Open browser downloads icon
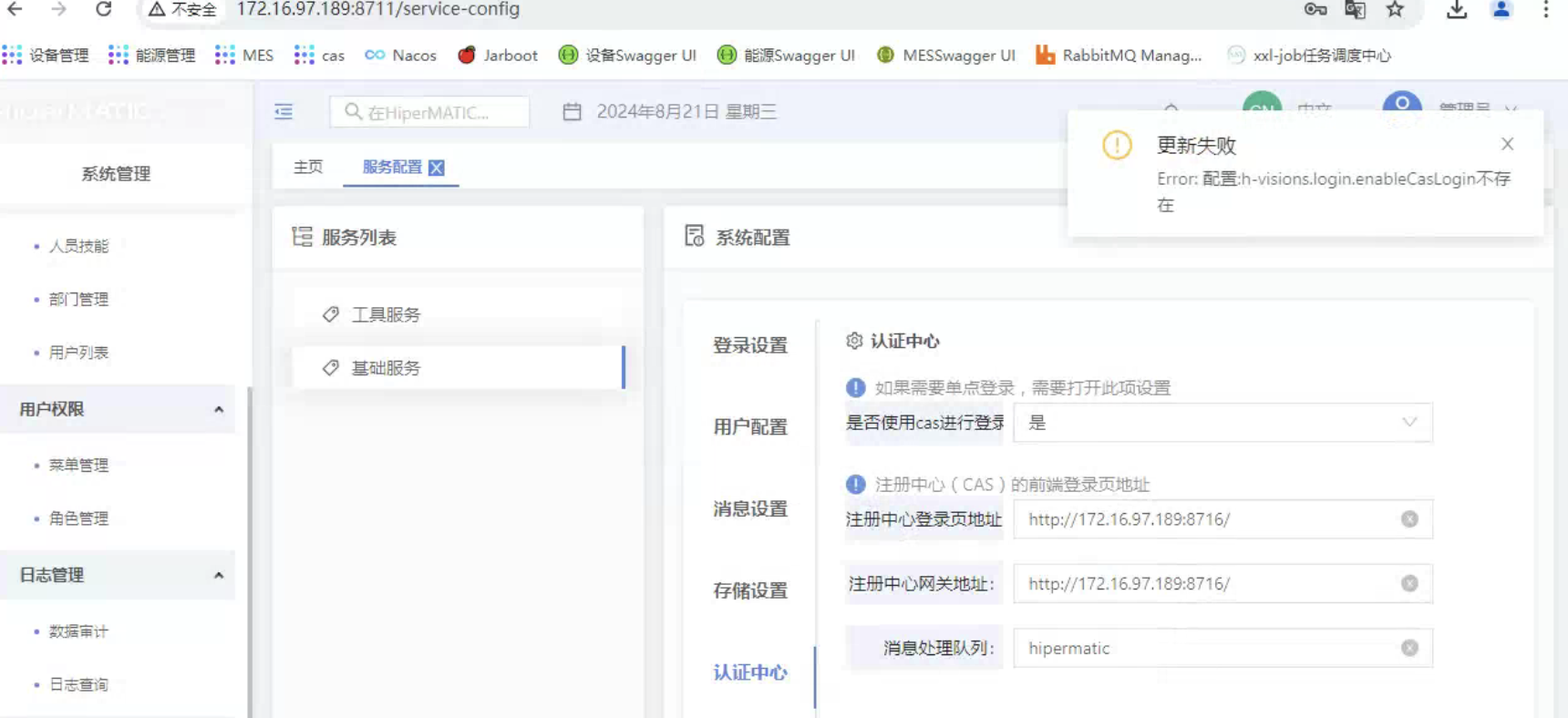 tap(1457, 9)
